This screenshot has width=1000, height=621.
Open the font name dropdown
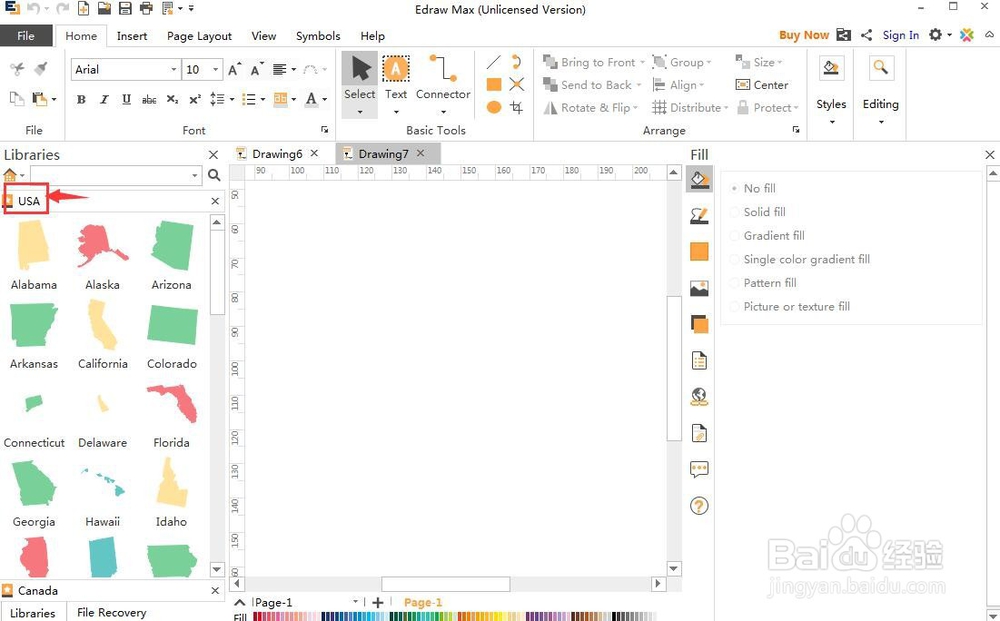coord(173,69)
